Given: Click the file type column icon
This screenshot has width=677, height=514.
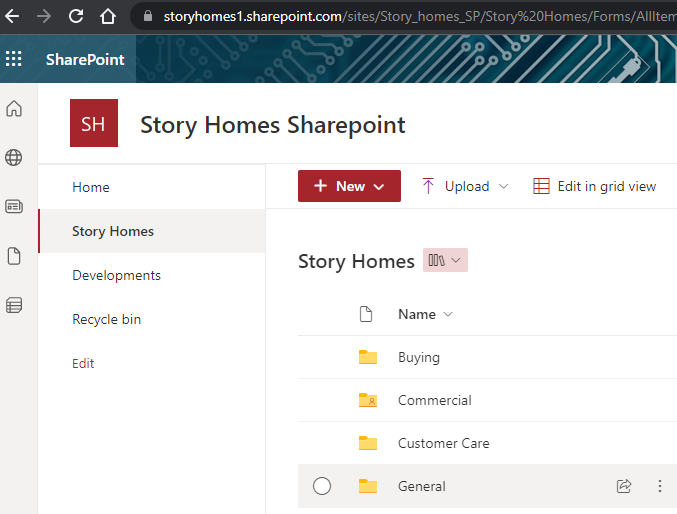Looking at the screenshot, I should tap(366, 314).
